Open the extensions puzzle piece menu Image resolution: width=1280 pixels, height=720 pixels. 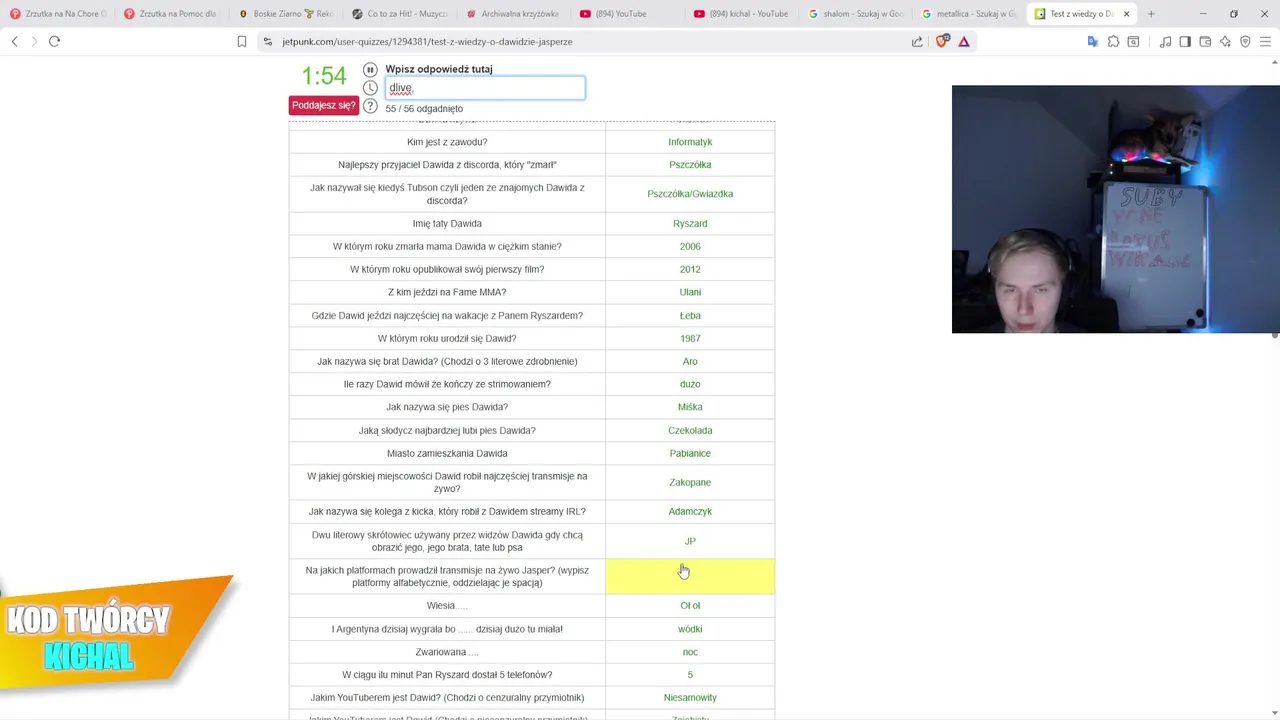(x=1114, y=42)
